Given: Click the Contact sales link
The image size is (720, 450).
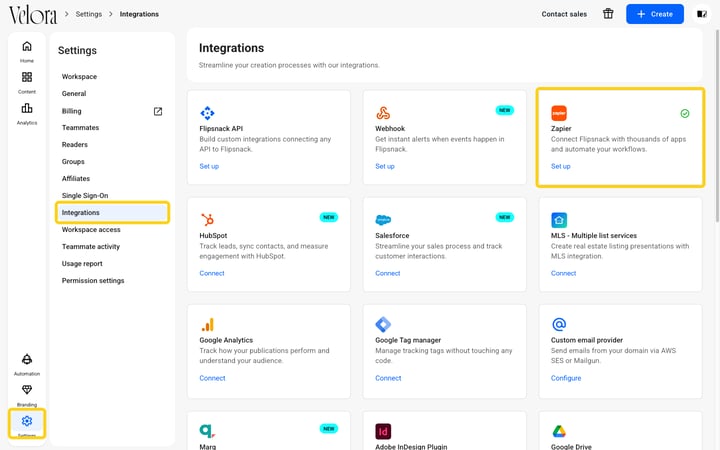Looking at the screenshot, I should coord(564,14).
